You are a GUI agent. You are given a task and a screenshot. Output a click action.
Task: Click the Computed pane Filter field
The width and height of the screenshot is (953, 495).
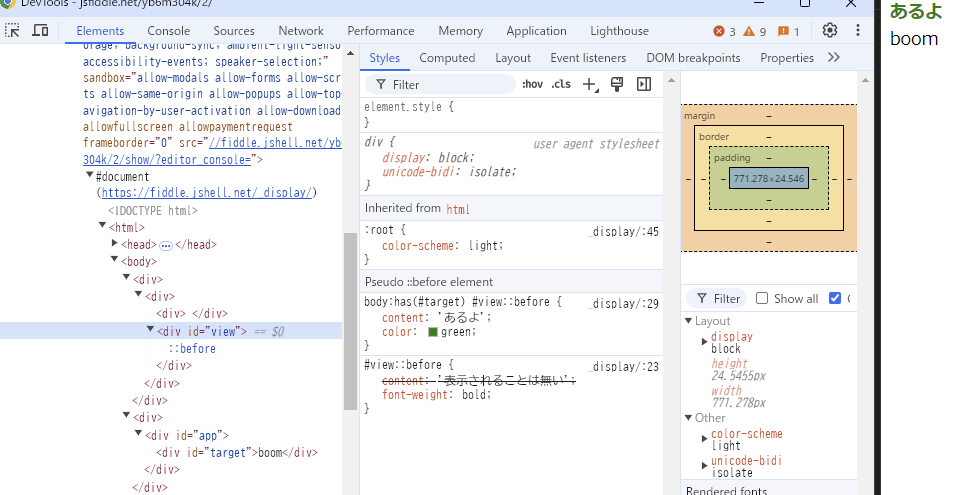717,299
